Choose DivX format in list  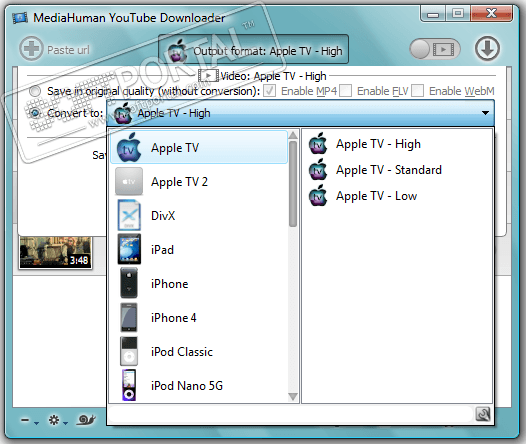click(199, 216)
